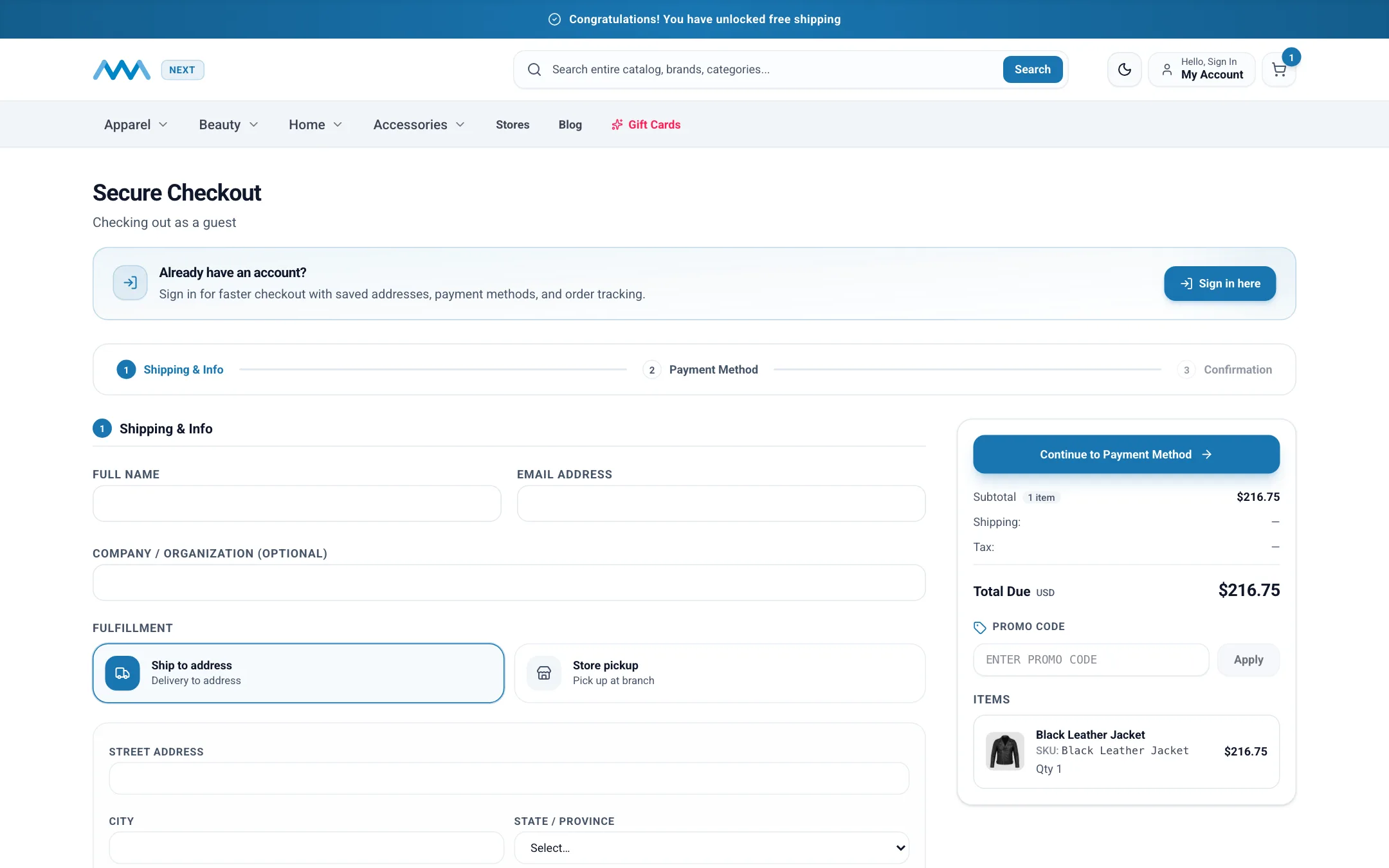Click the Search button
Image resolution: width=1389 pixels, height=868 pixels.
click(1033, 69)
